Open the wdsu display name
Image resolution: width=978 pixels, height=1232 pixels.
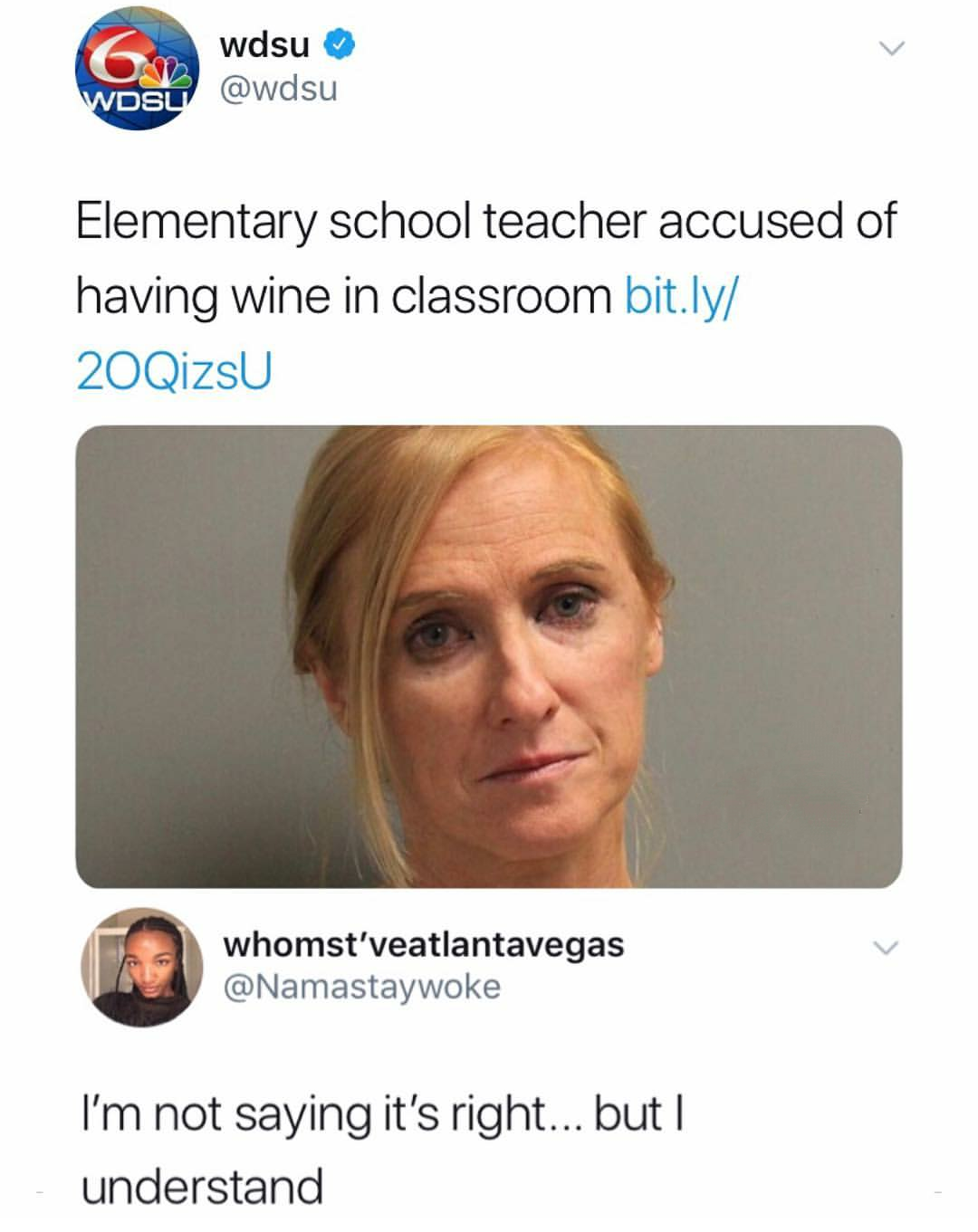pyautogui.click(x=264, y=43)
